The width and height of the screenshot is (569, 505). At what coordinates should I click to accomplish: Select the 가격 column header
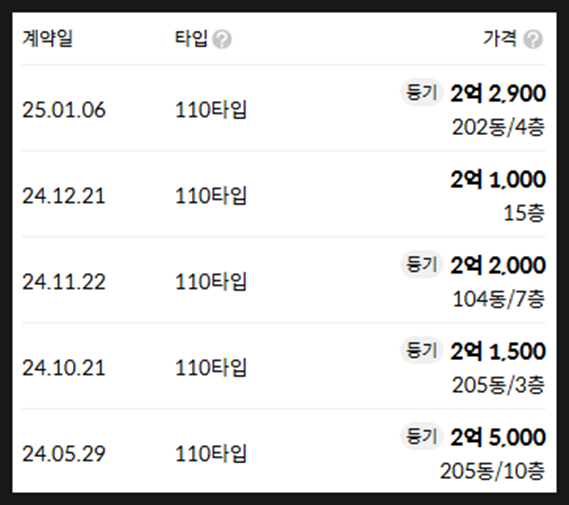click(500, 38)
